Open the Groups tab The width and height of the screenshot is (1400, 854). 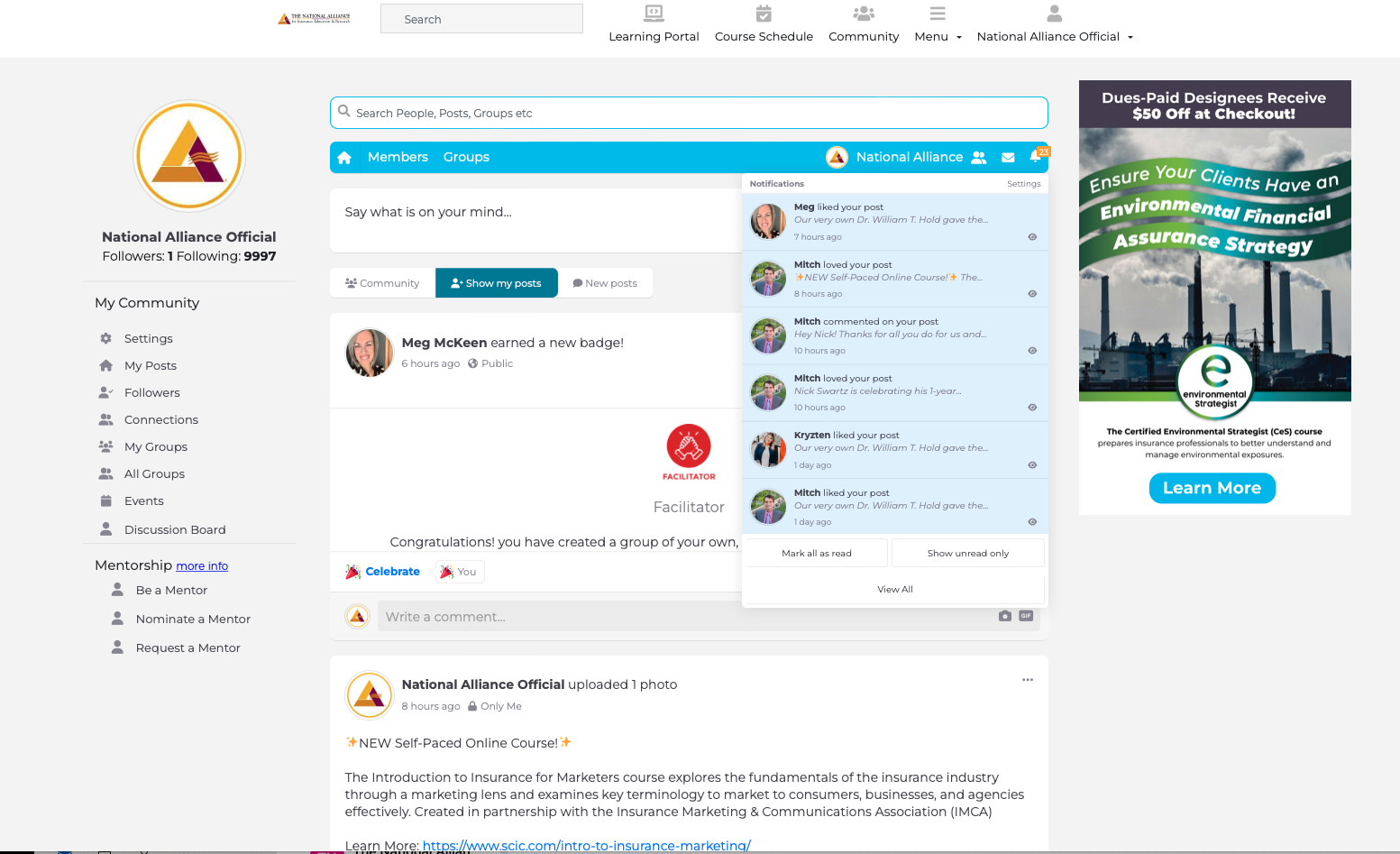pyautogui.click(x=466, y=157)
